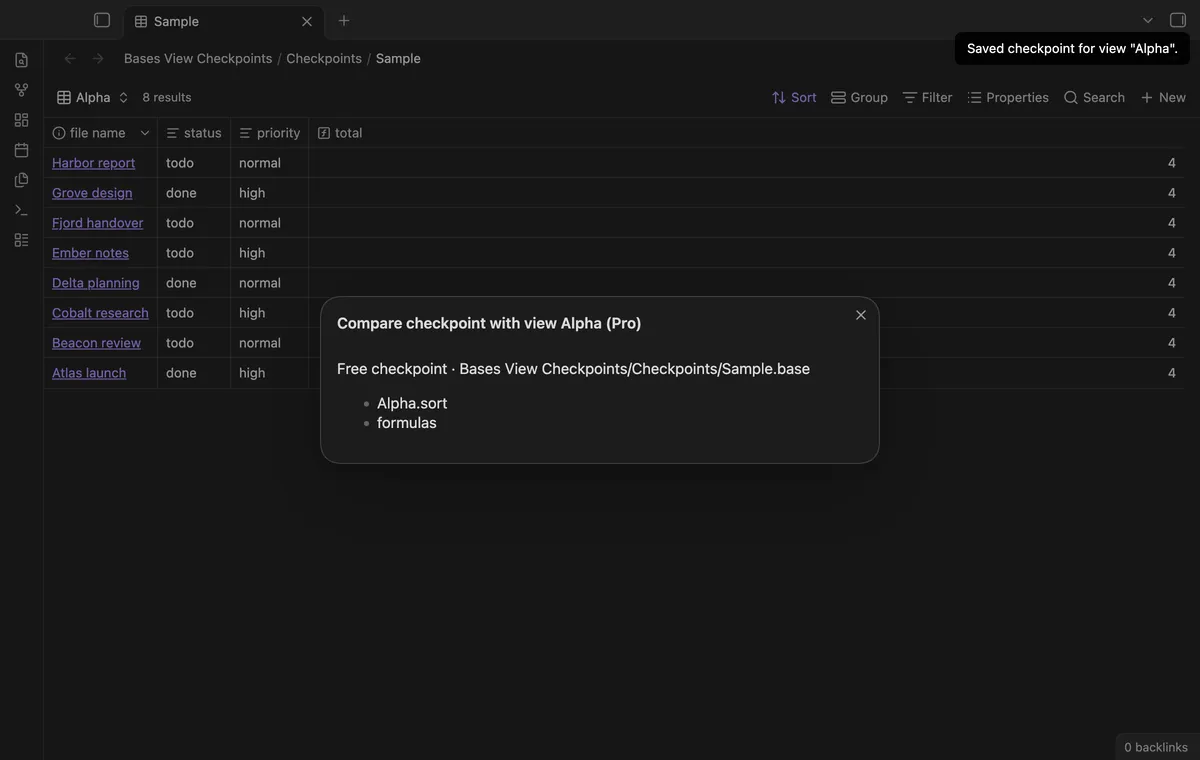The width and height of the screenshot is (1200, 760).
Task: Close the Compare checkpoint dialog
Action: pos(861,315)
